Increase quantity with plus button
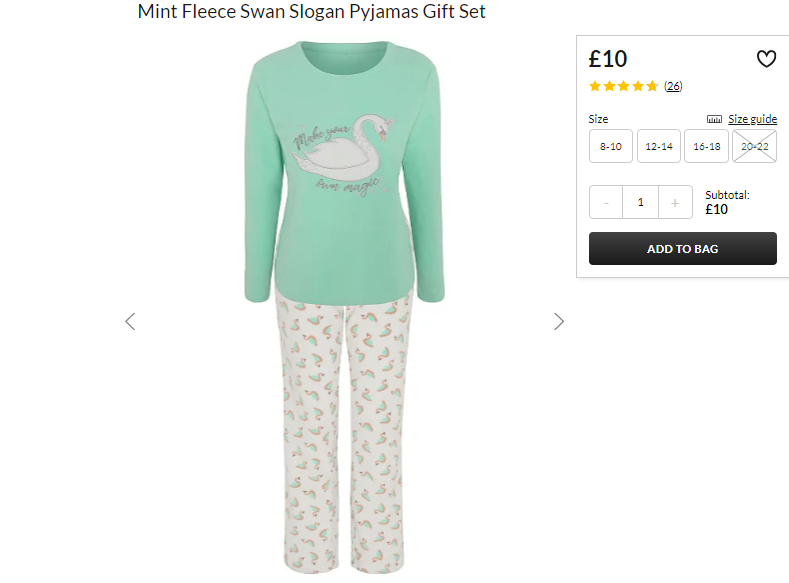This screenshot has height=583, width=789. coord(675,202)
